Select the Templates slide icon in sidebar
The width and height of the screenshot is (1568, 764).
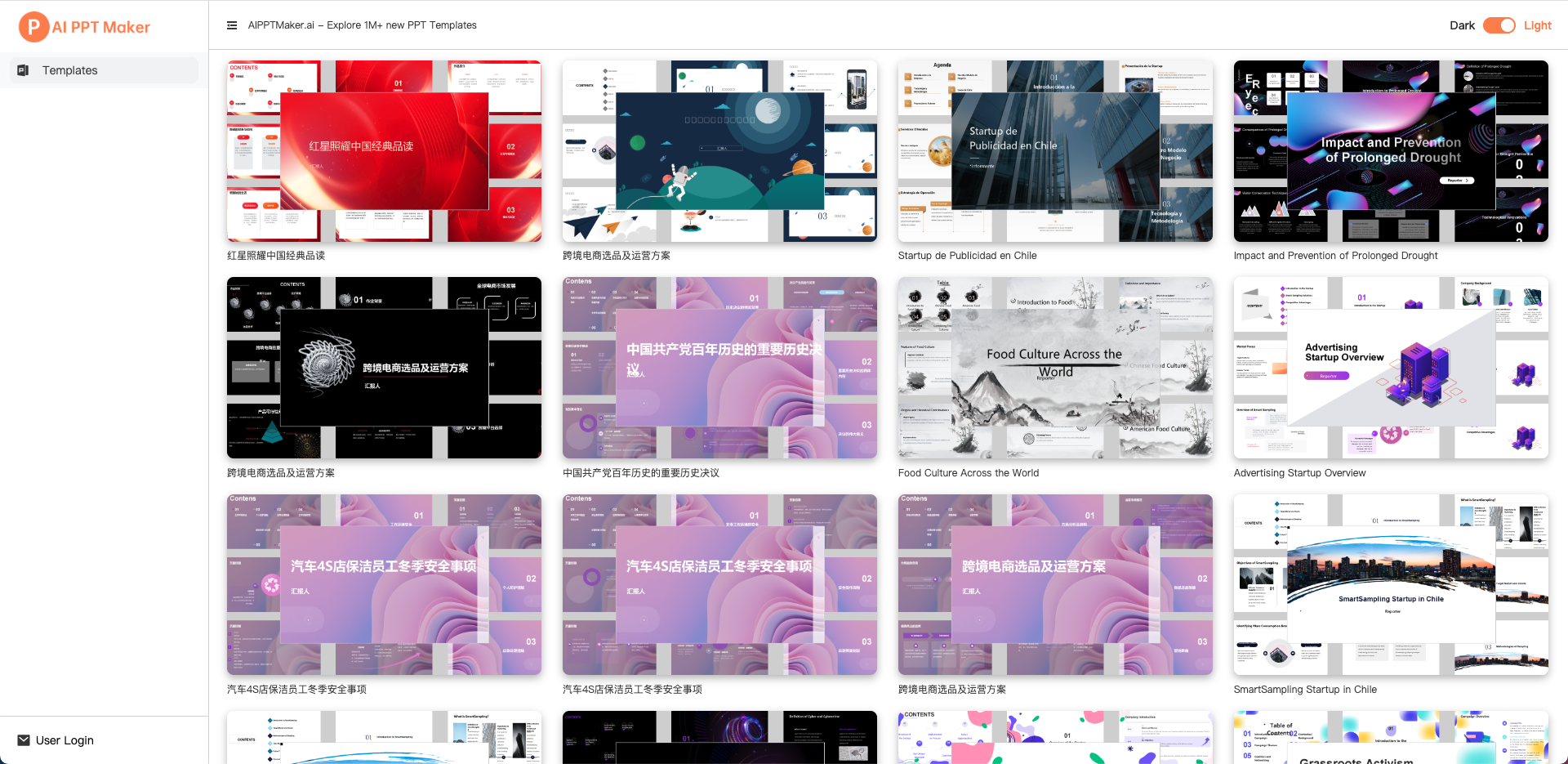24,71
